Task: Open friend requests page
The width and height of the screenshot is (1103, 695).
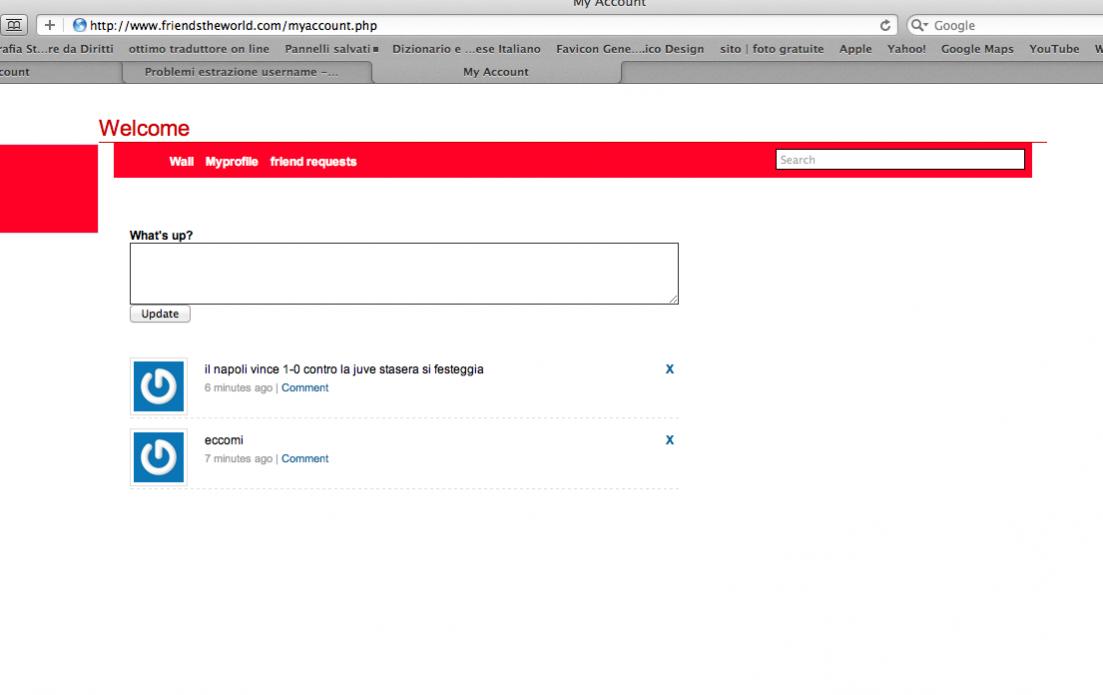Action: pyautogui.click(x=313, y=162)
